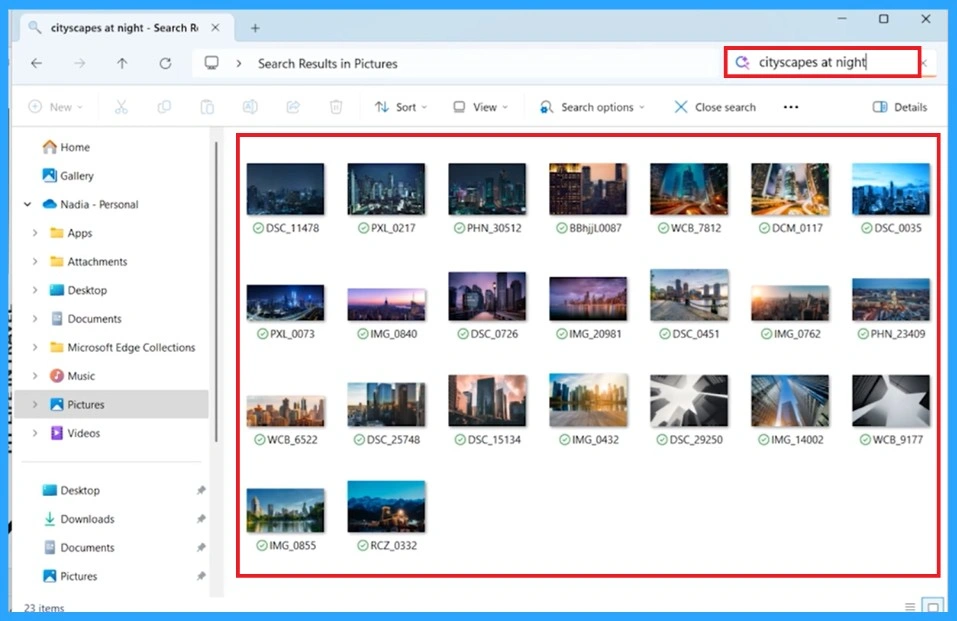The image size is (957, 621).
Task: Open the Sort dropdown
Action: pyautogui.click(x=400, y=106)
